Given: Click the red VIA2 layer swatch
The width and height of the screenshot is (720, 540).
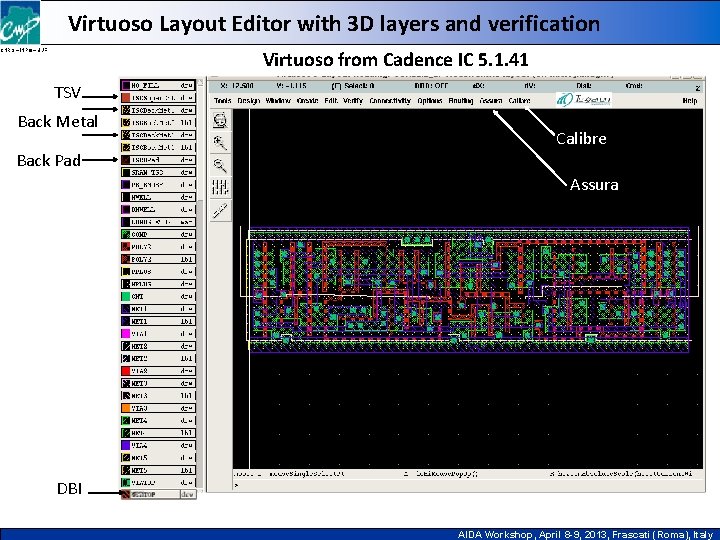Looking at the screenshot, I should click(x=125, y=371).
